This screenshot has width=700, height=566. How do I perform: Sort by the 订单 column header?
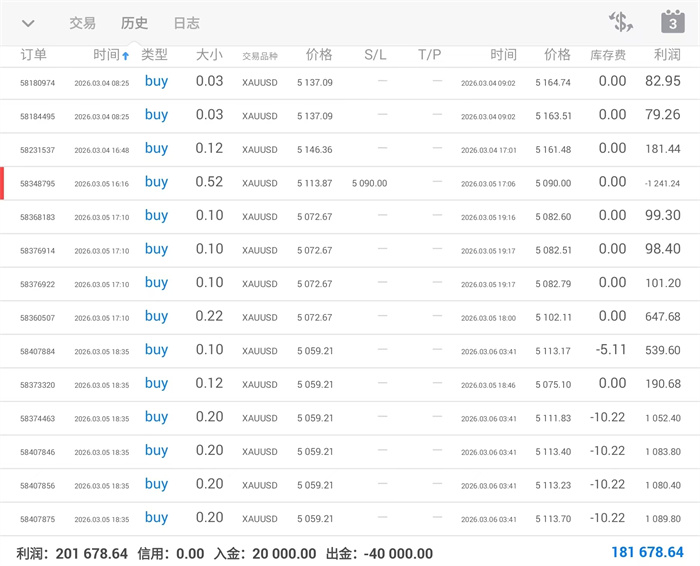[33, 55]
